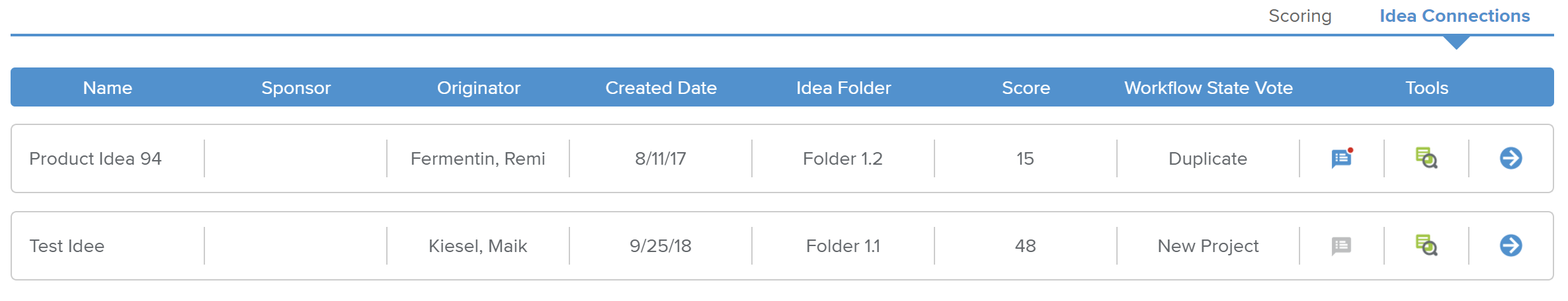Click the Created Date column header

[661, 88]
